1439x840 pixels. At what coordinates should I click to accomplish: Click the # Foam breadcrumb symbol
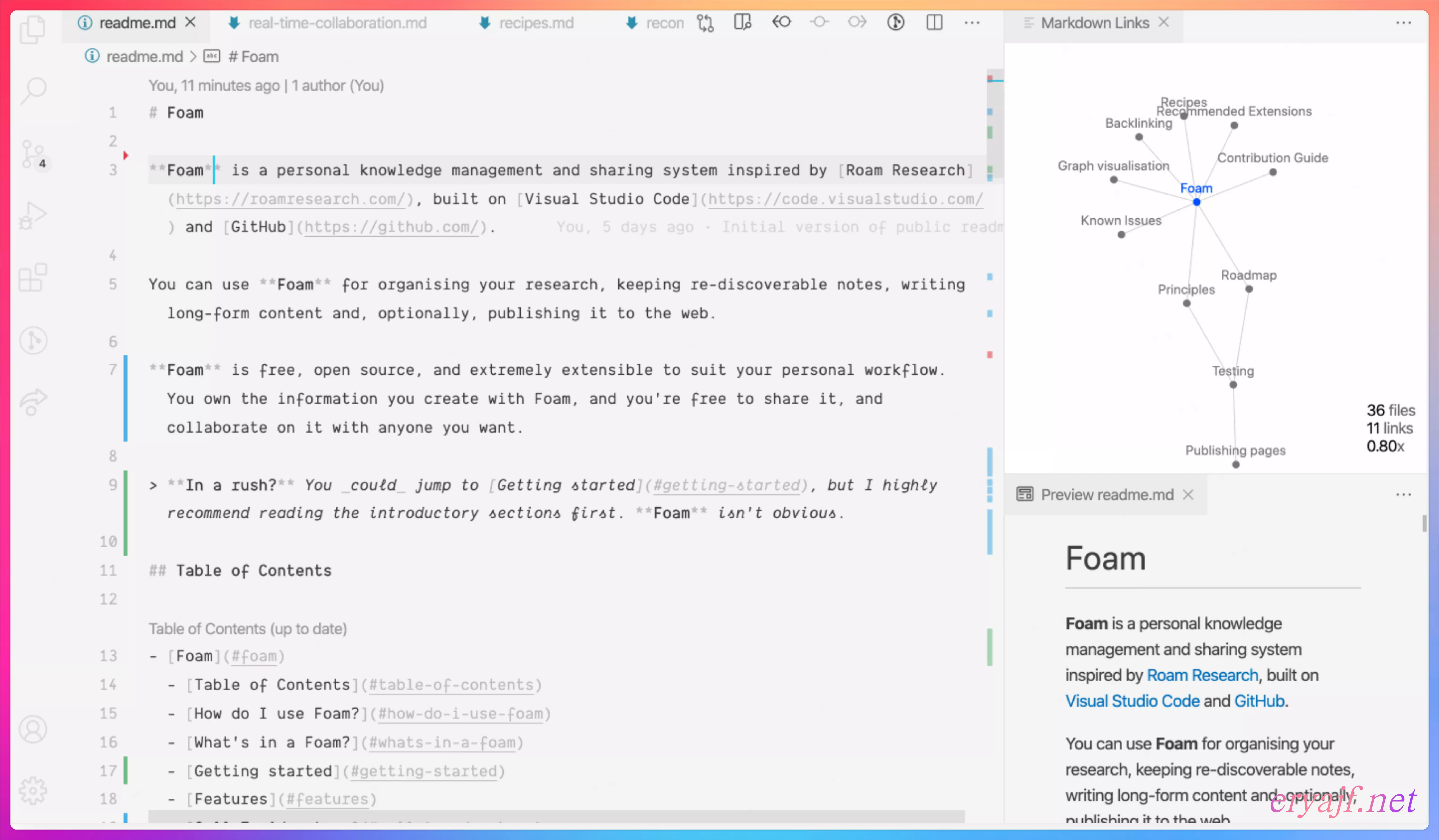pyautogui.click(x=253, y=56)
